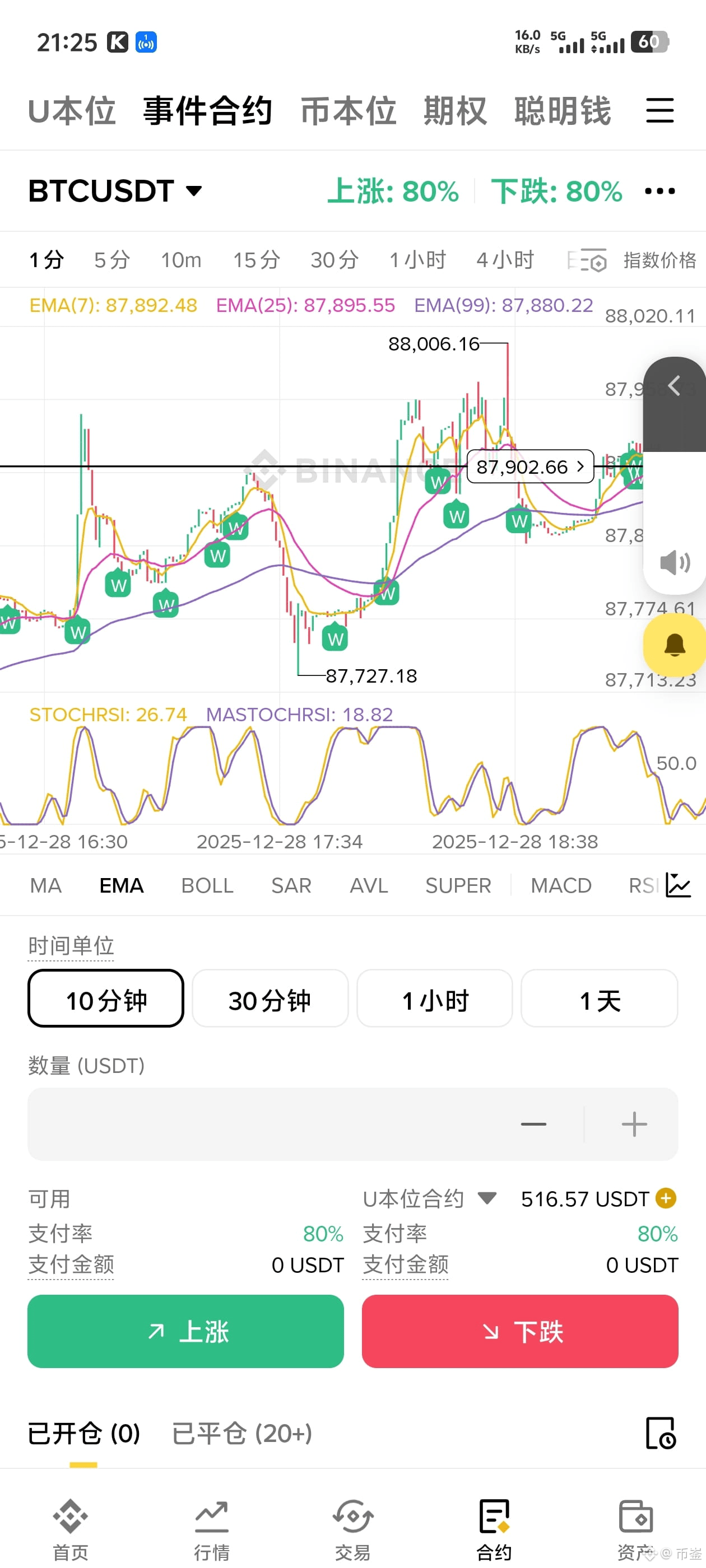Switch to 事件合约 tab
Viewport: 706px width, 1568px height.
coord(208,111)
